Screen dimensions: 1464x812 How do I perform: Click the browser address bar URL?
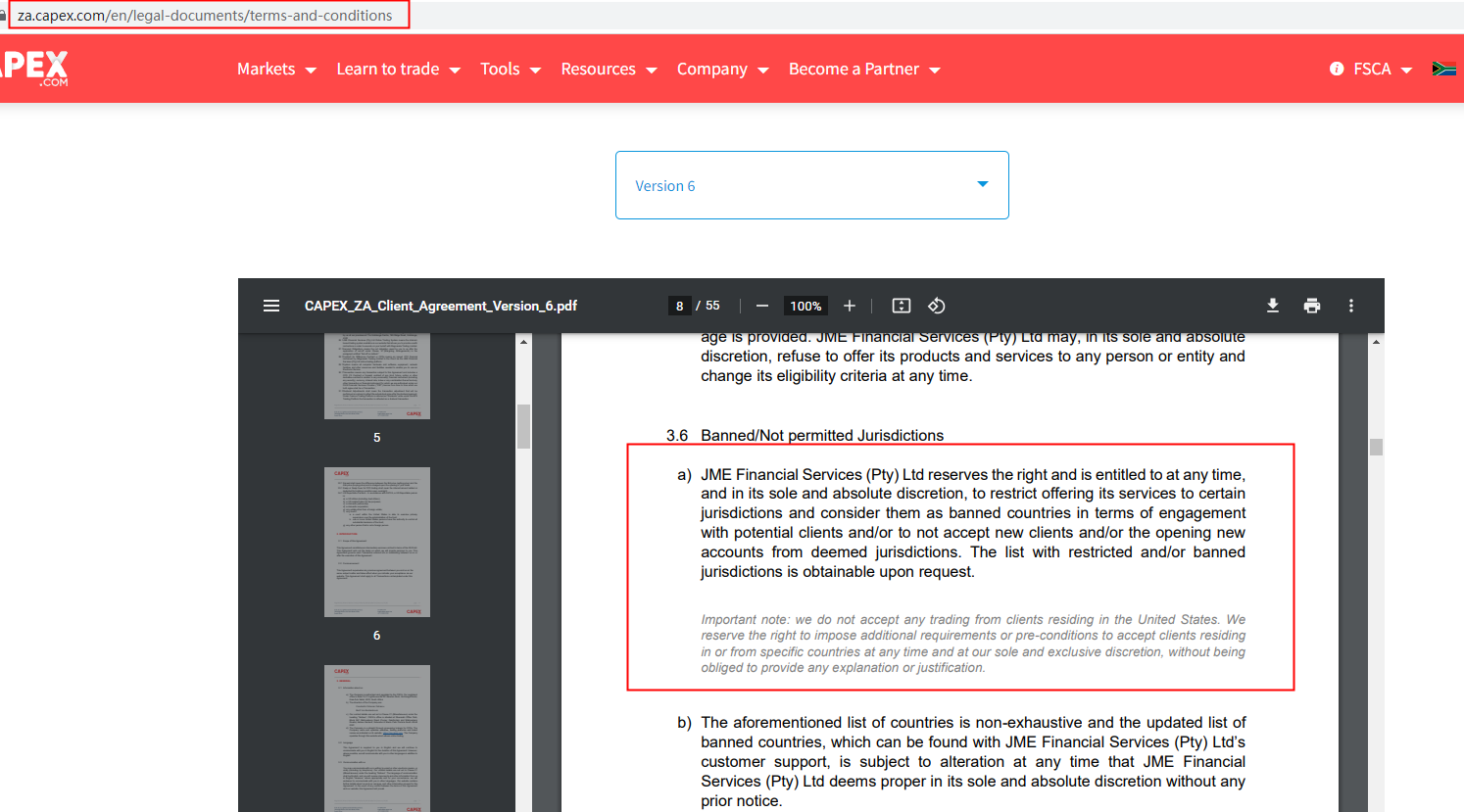(205, 16)
